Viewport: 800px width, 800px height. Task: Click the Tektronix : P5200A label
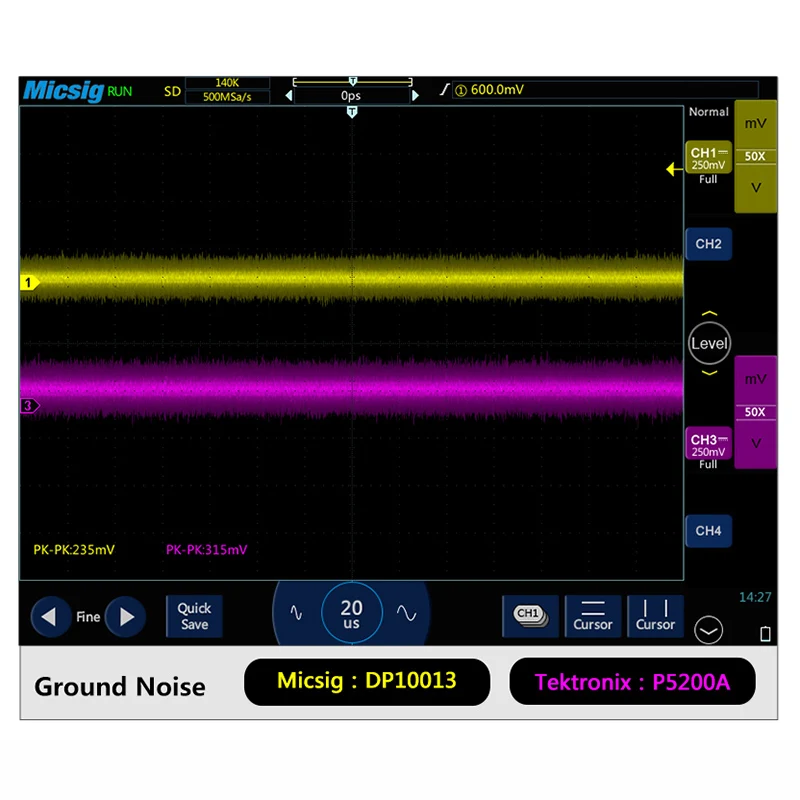(x=632, y=682)
